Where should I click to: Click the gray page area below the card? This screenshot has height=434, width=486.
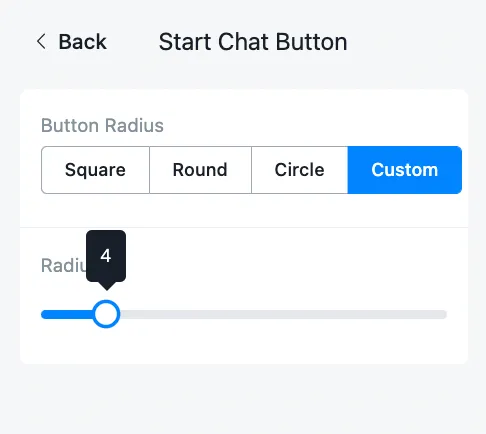[244, 398]
